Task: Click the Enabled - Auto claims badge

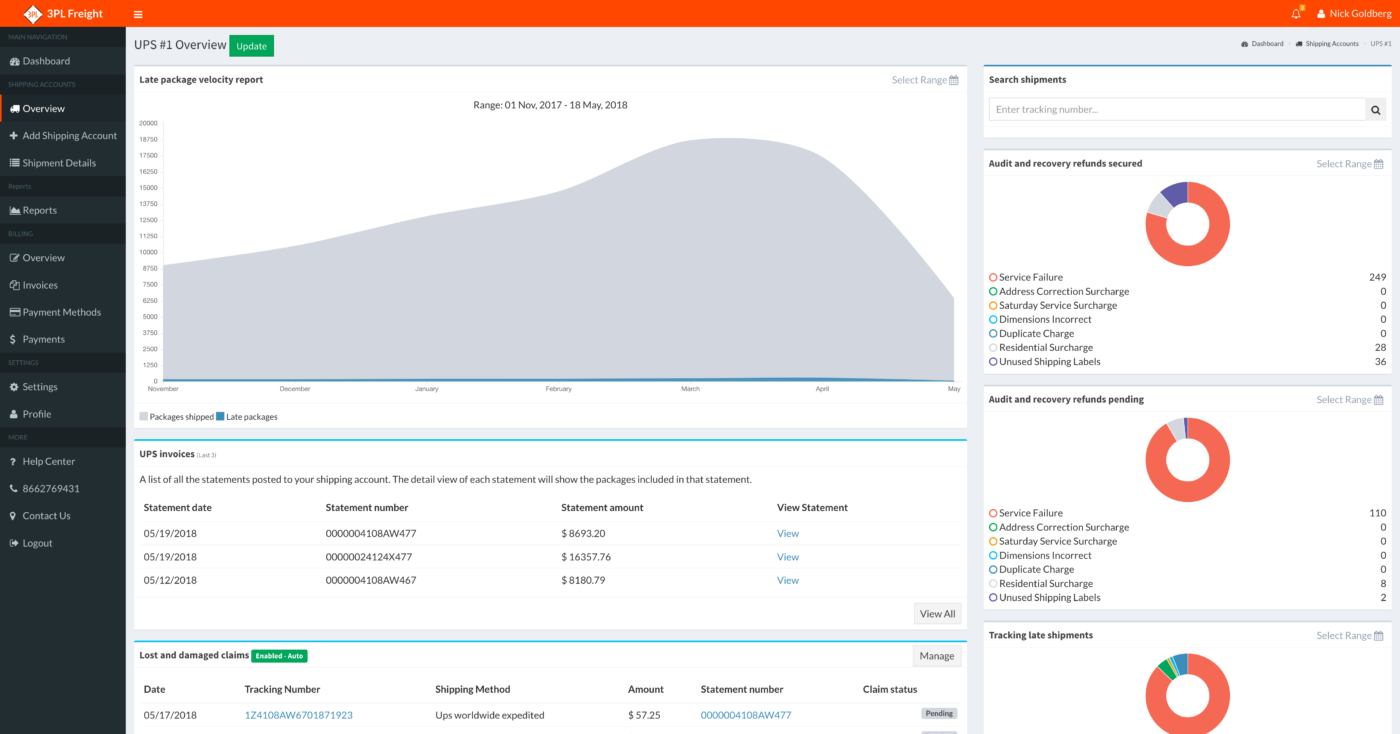Action: [279, 656]
